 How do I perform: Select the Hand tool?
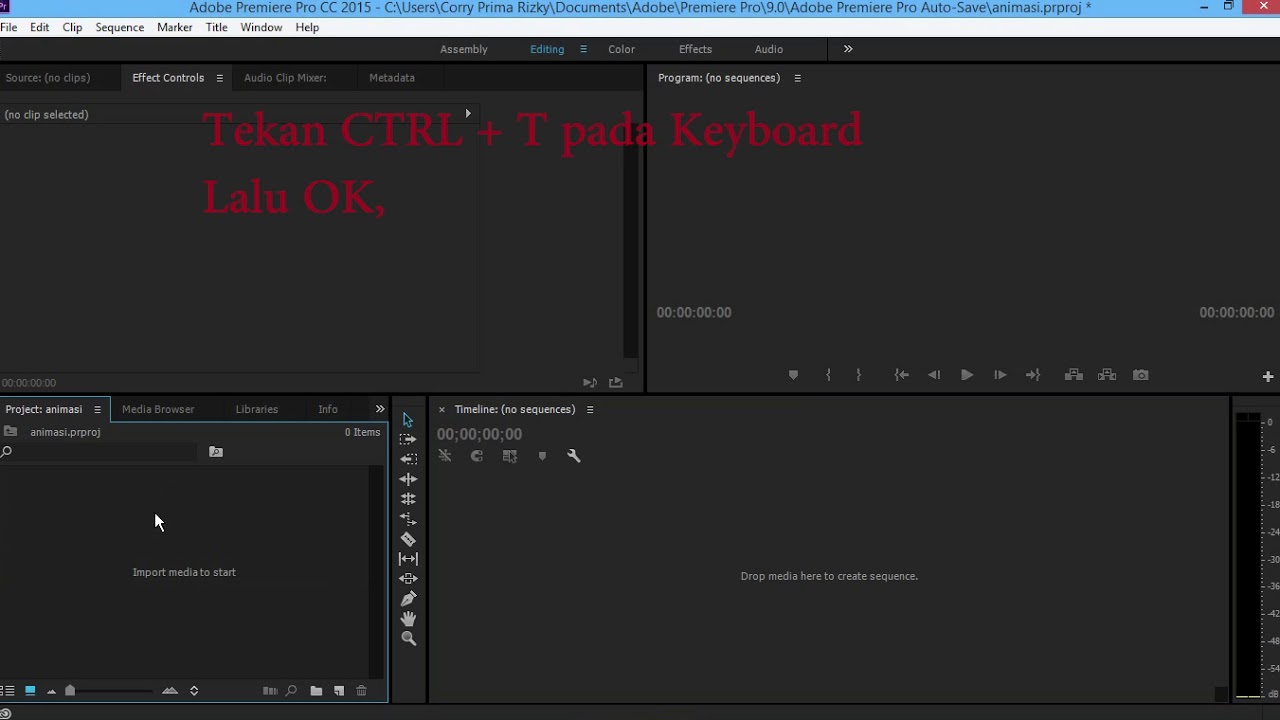pos(408,619)
